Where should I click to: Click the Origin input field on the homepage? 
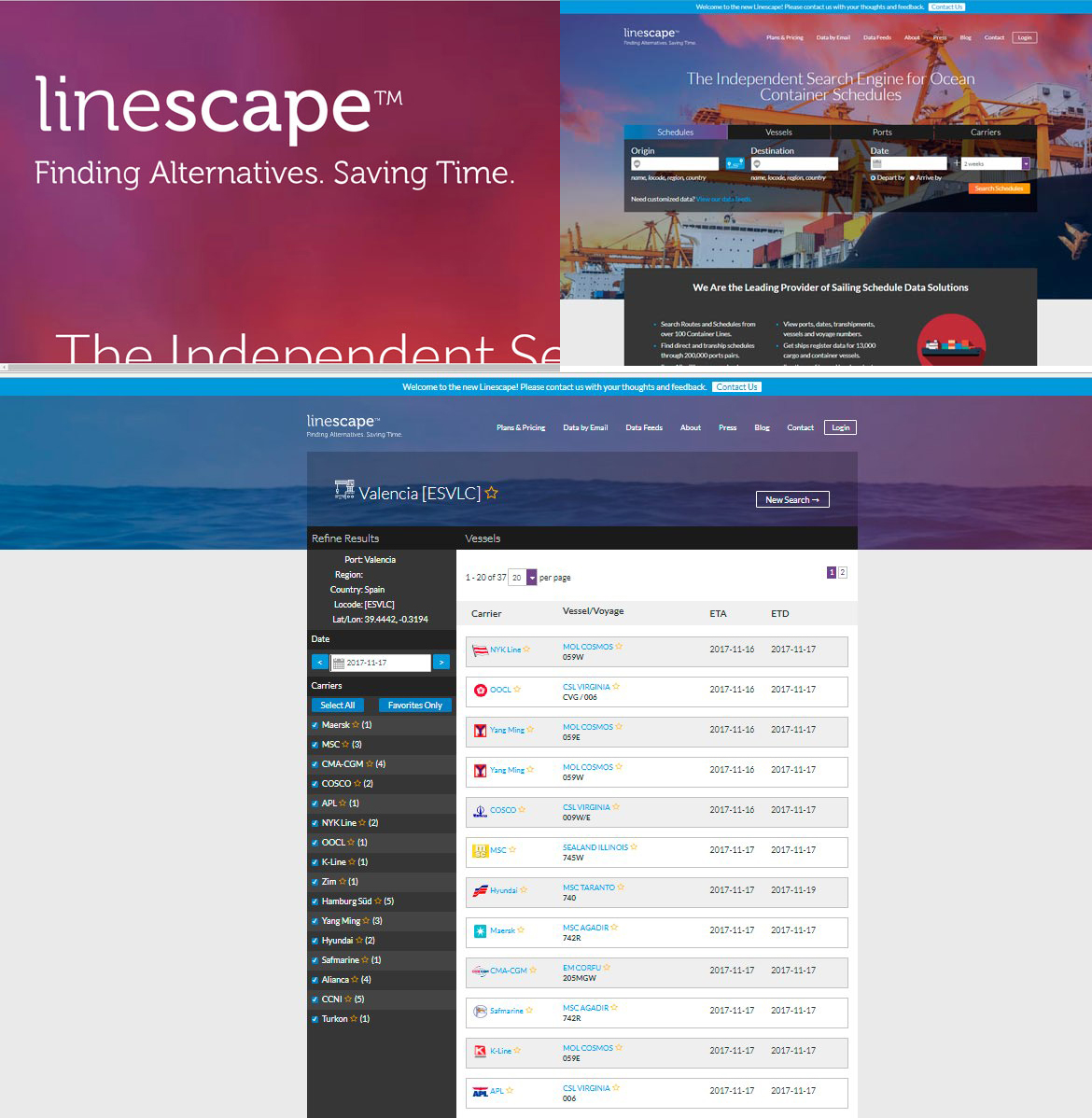point(674,164)
